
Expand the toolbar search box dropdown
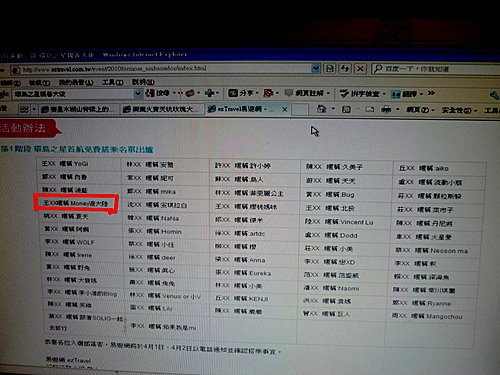click(137, 94)
